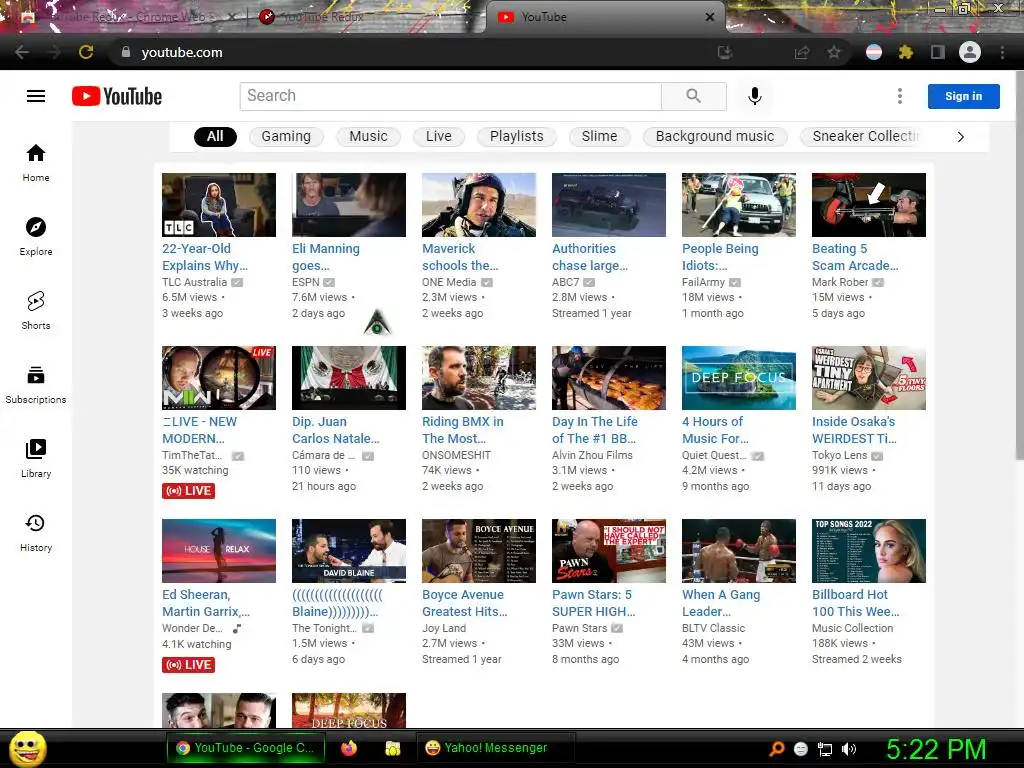Open the Maverick schools video thumbnail

point(479,204)
